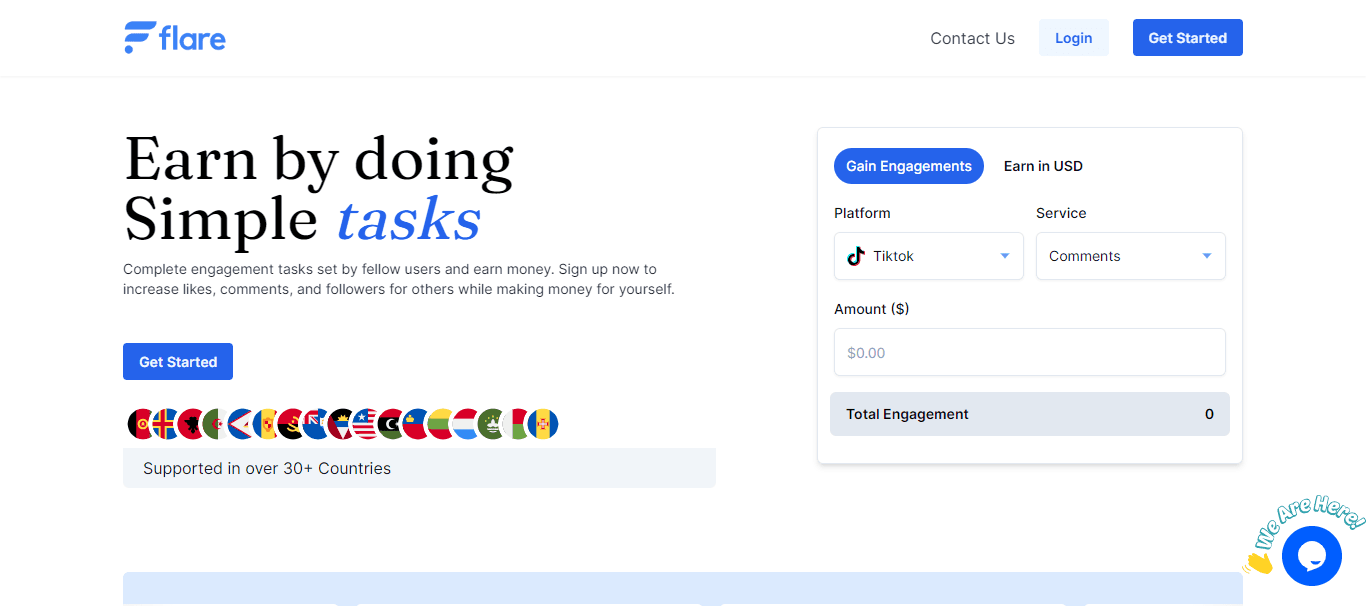Click the Angola flag icon

(x=291, y=424)
